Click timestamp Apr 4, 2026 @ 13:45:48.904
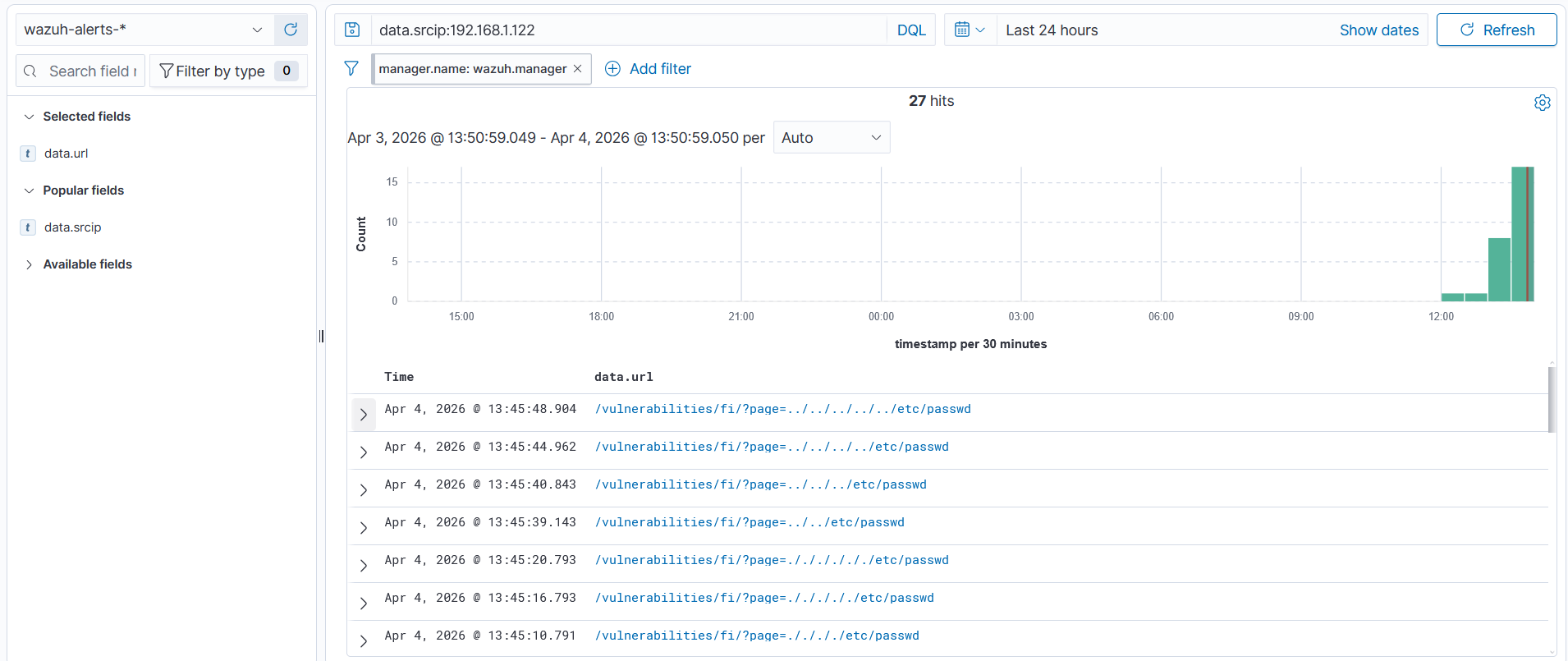The width and height of the screenshot is (1568, 661). coord(480,409)
